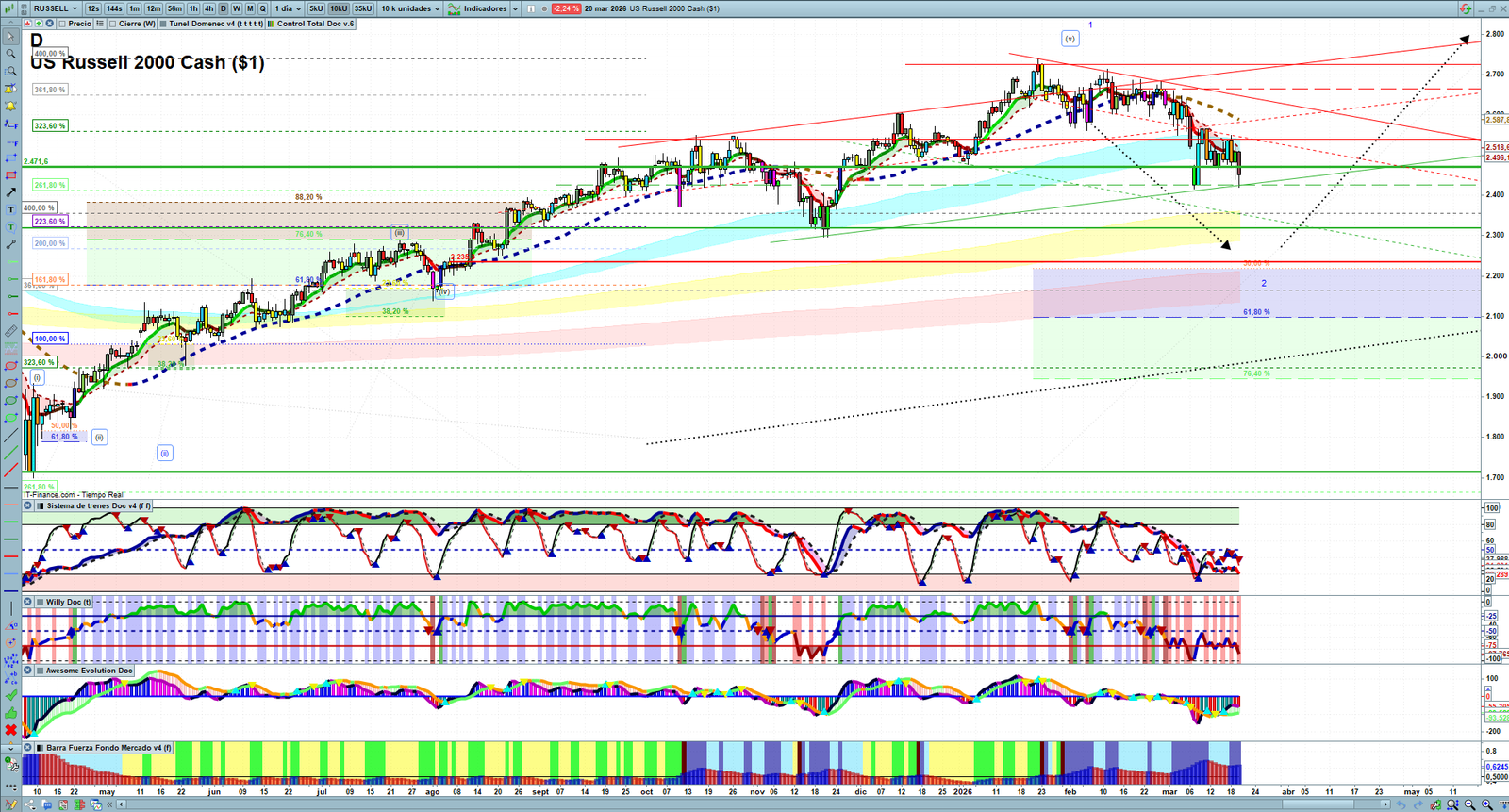Click the Tunel Domenec v4 color swatch
Viewport: 1509px width, 812px height.
click(163, 24)
